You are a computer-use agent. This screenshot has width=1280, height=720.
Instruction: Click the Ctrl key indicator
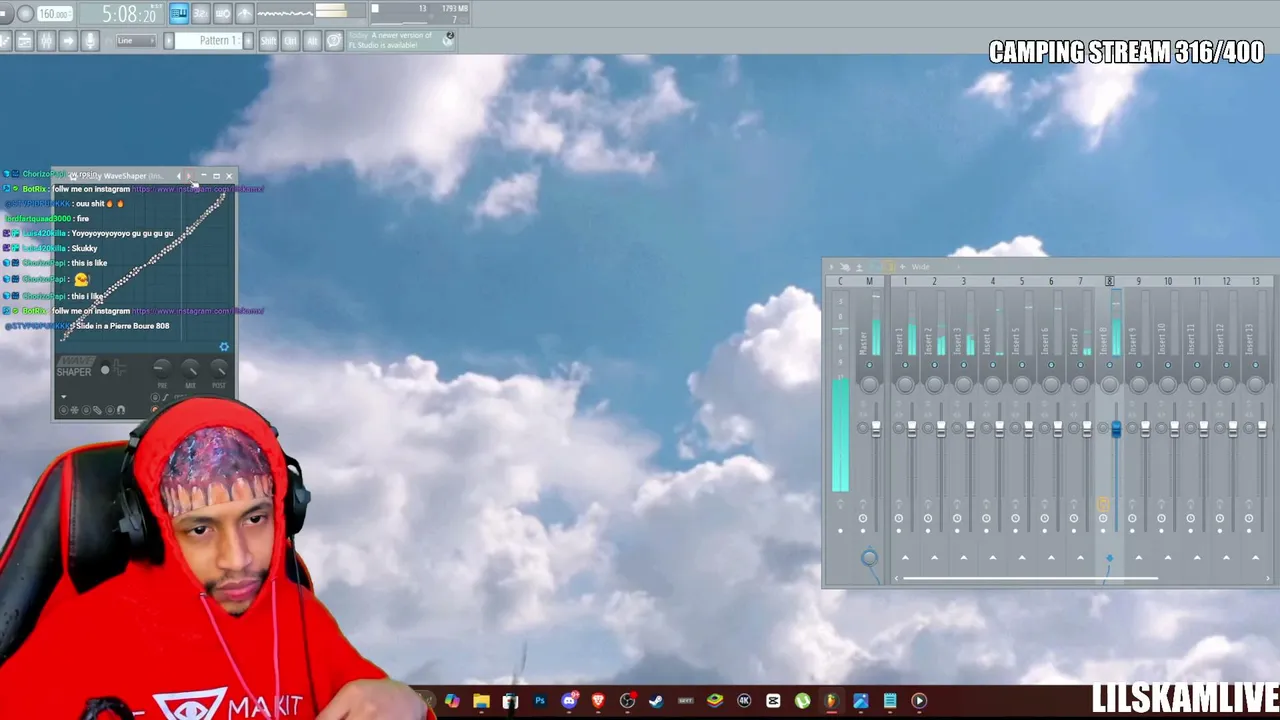(290, 41)
